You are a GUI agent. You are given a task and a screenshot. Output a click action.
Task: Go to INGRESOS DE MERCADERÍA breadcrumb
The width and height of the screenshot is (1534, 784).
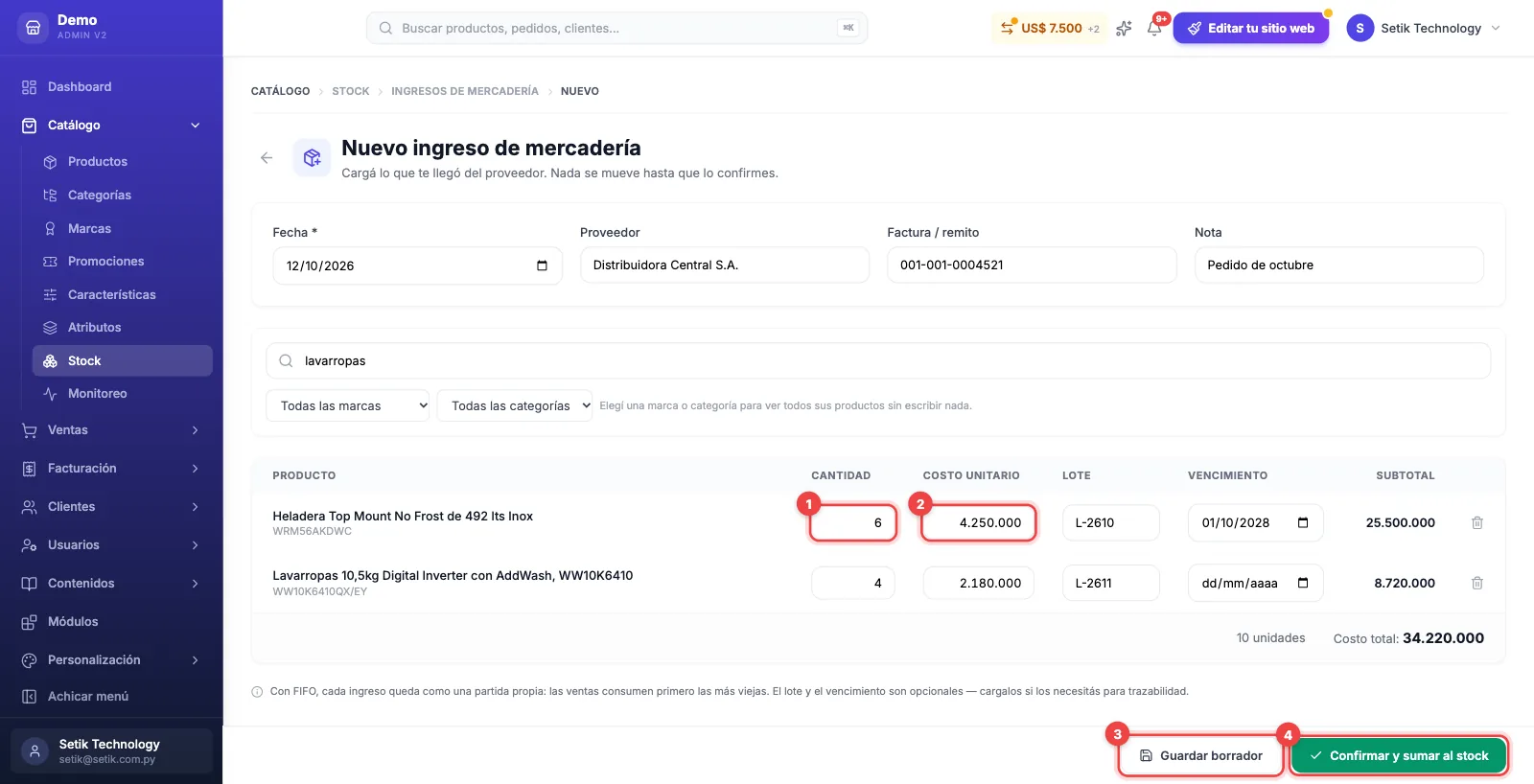(x=465, y=91)
